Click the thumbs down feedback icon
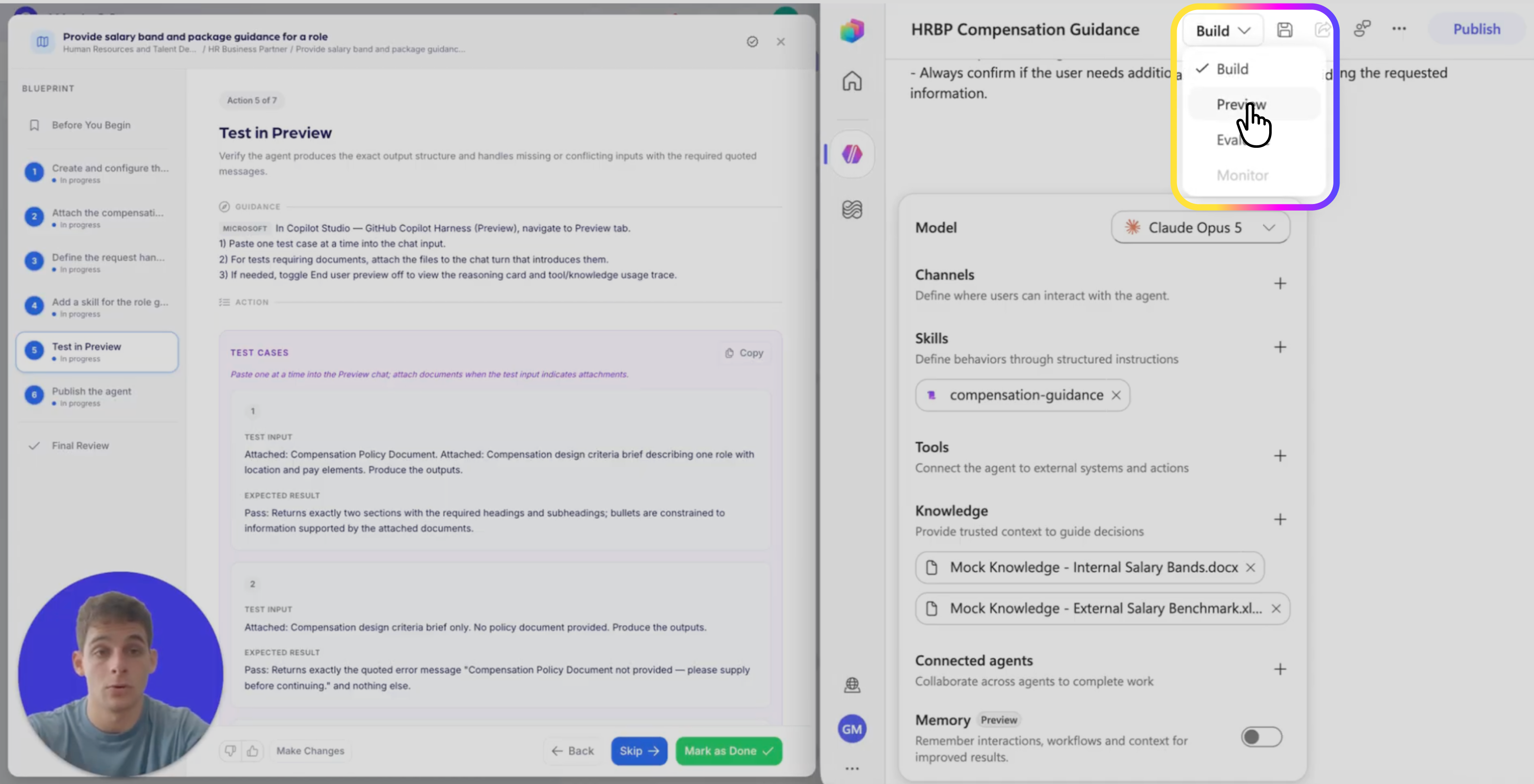This screenshot has width=1534, height=784. (230, 751)
